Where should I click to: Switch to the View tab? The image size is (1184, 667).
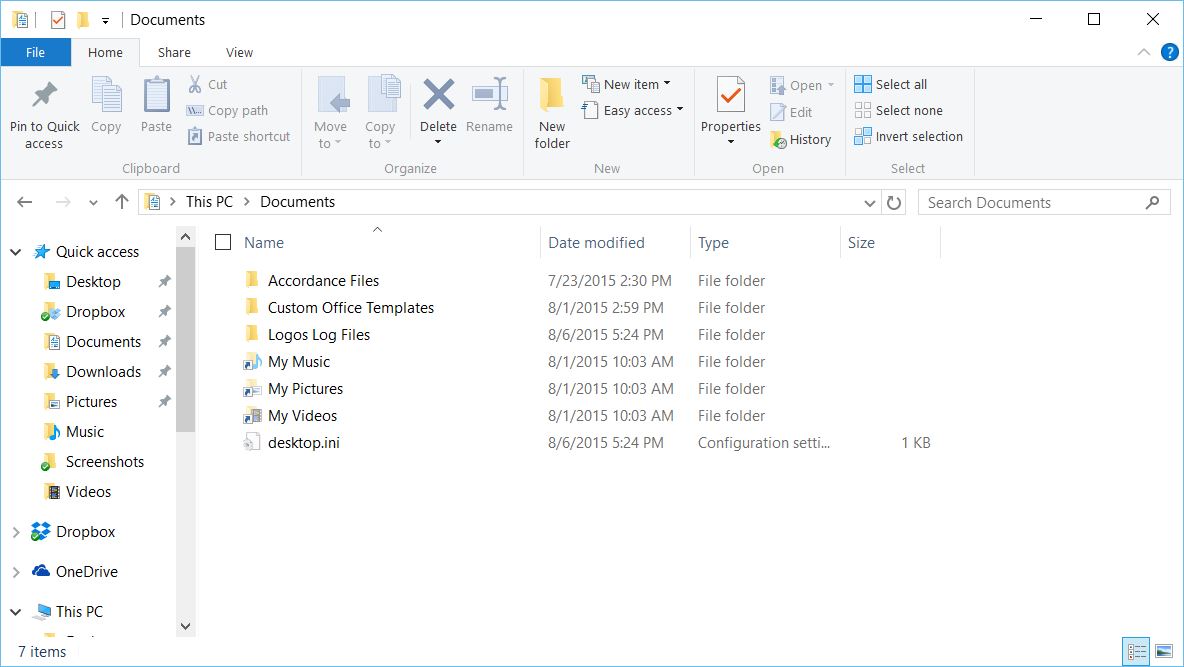point(239,52)
